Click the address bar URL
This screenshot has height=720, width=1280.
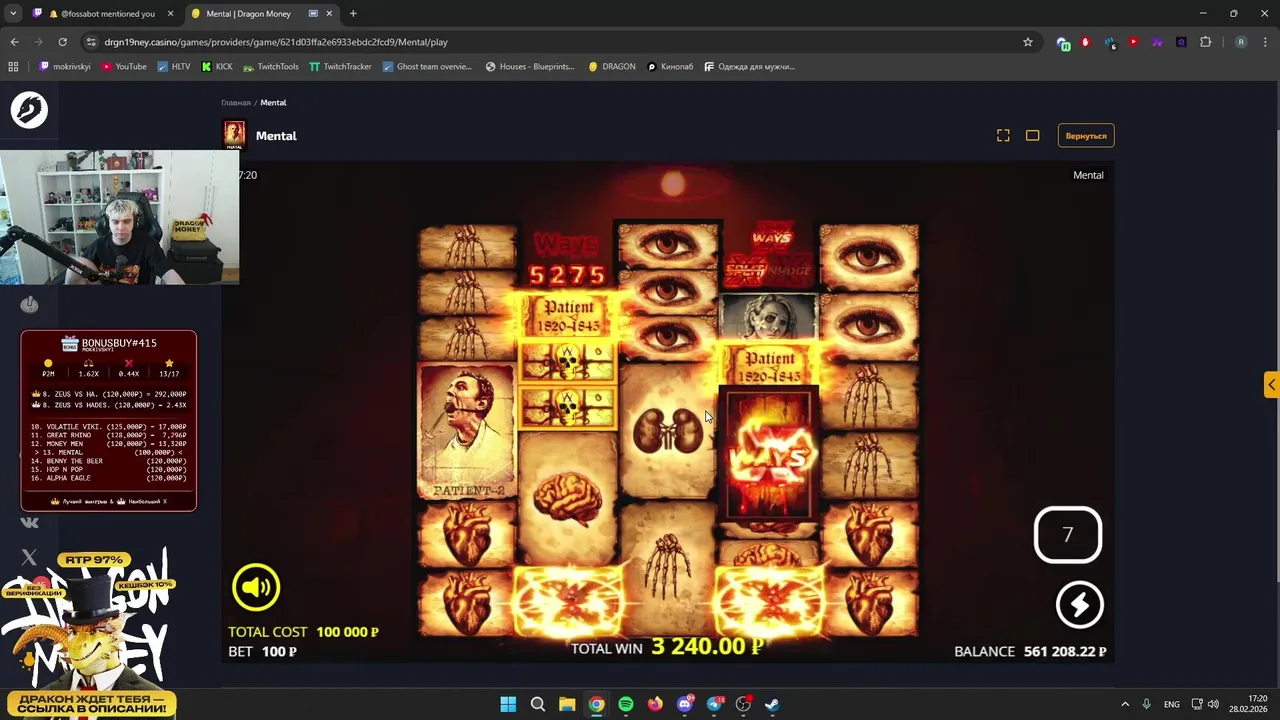[x=276, y=42]
